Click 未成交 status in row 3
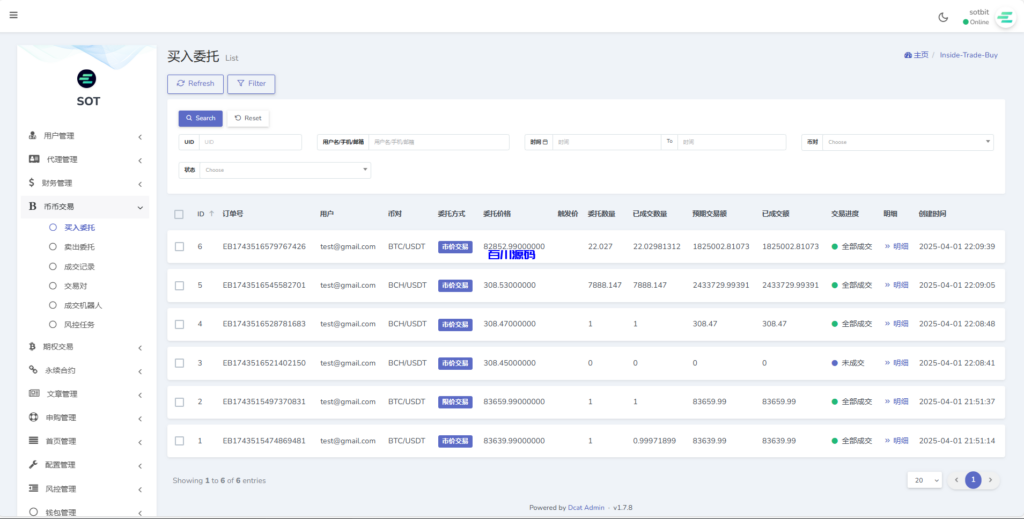The width and height of the screenshot is (1024, 519). click(x=848, y=363)
